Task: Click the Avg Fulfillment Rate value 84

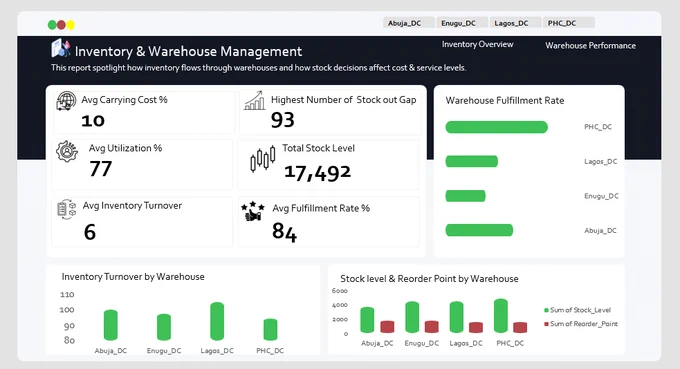Action: [x=284, y=232]
